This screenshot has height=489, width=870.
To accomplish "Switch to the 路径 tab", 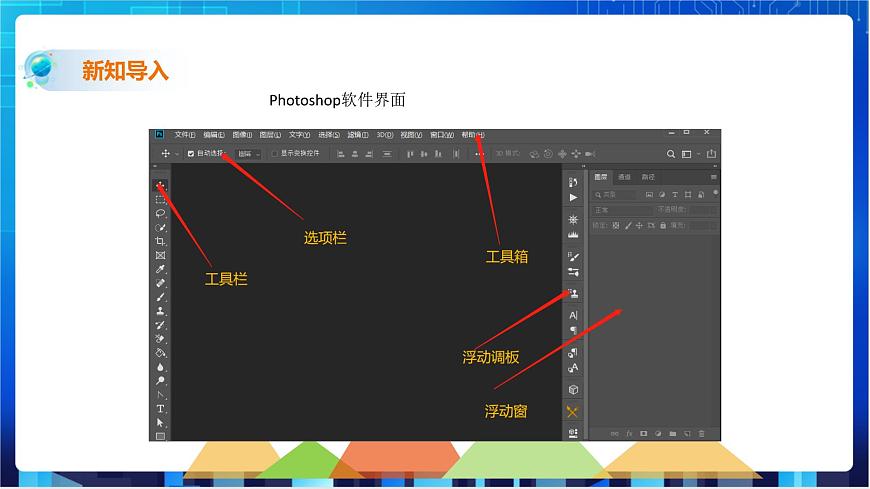I will [648, 177].
